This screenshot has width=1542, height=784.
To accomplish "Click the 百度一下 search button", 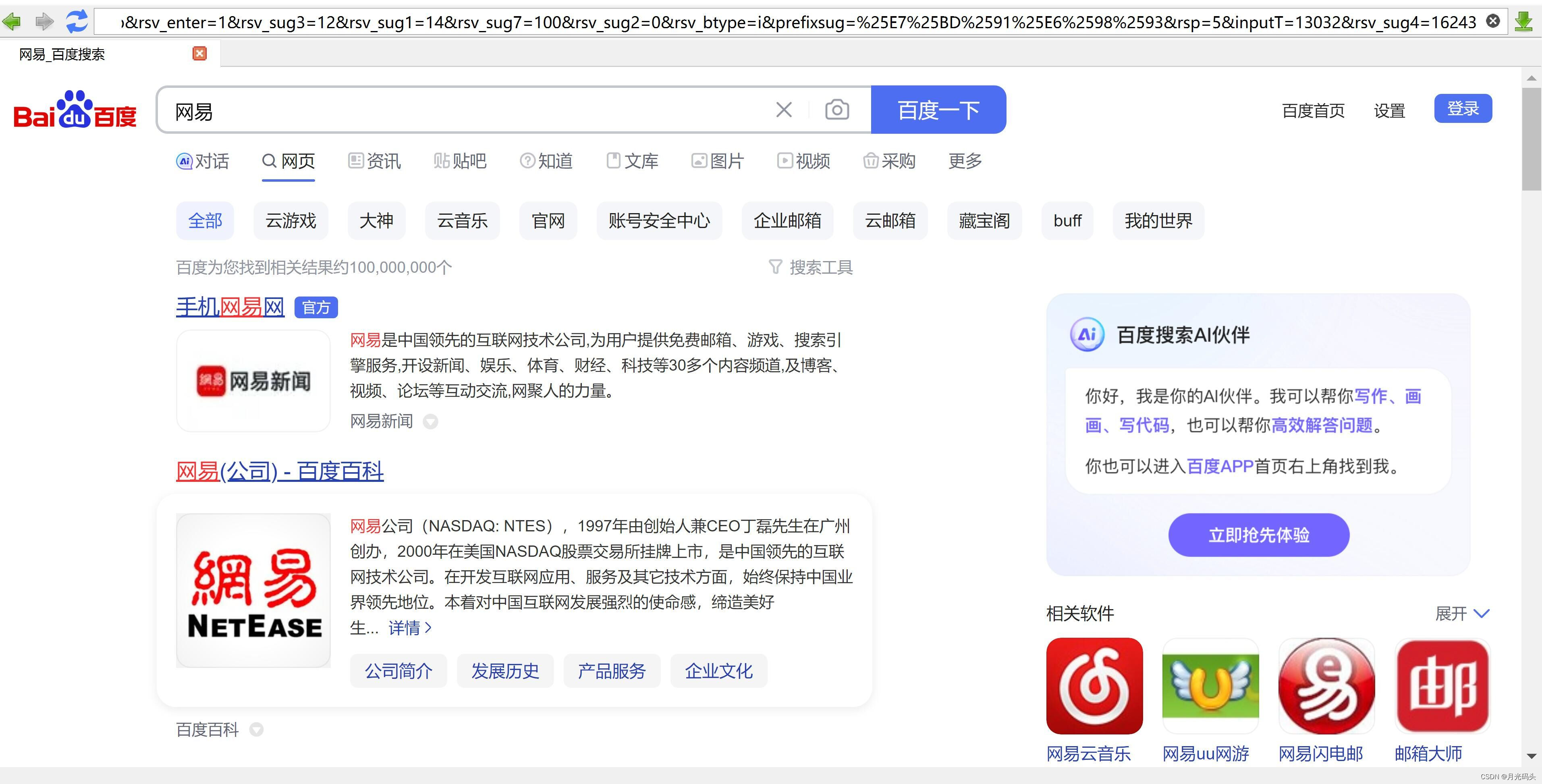I will (938, 110).
